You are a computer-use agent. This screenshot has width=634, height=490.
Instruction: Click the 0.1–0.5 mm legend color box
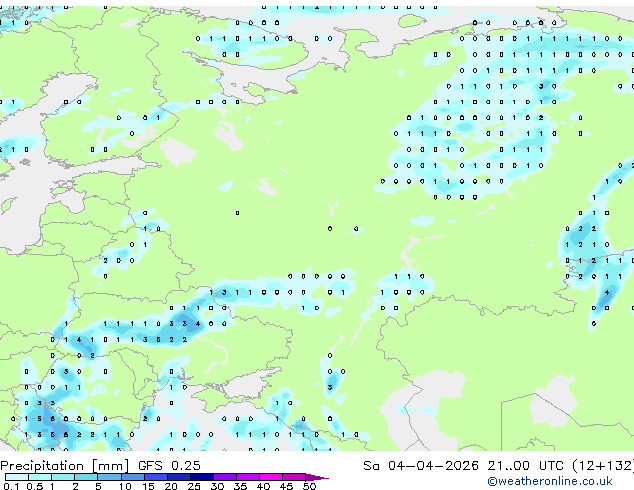pyautogui.click(x=17, y=477)
